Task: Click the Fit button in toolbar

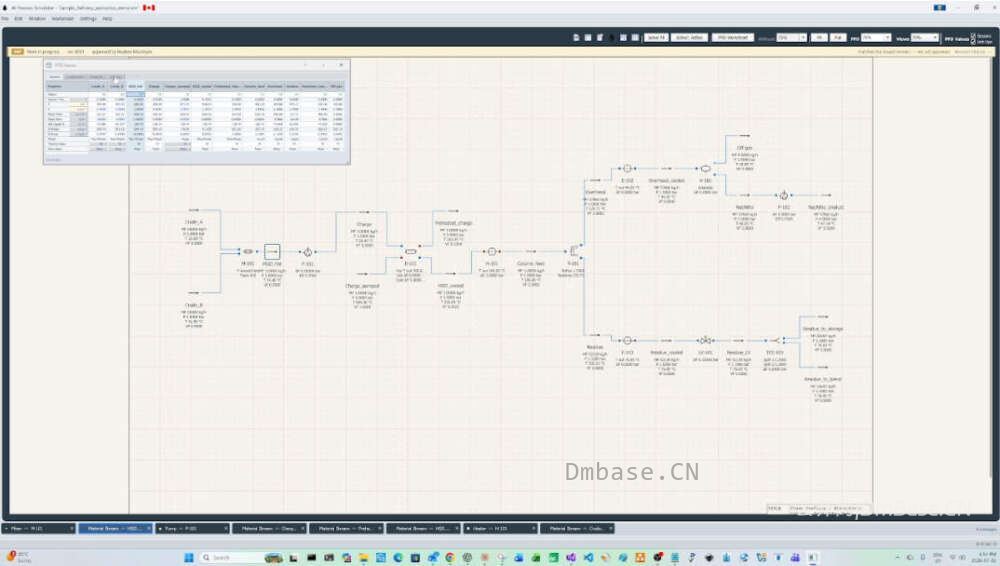Action: coord(820,38)
